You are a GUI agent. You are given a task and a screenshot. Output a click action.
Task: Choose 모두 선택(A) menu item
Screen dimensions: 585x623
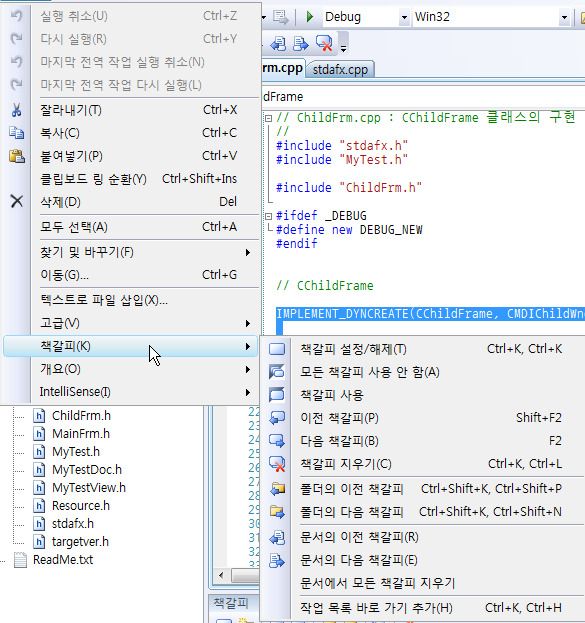click(131, 227)
